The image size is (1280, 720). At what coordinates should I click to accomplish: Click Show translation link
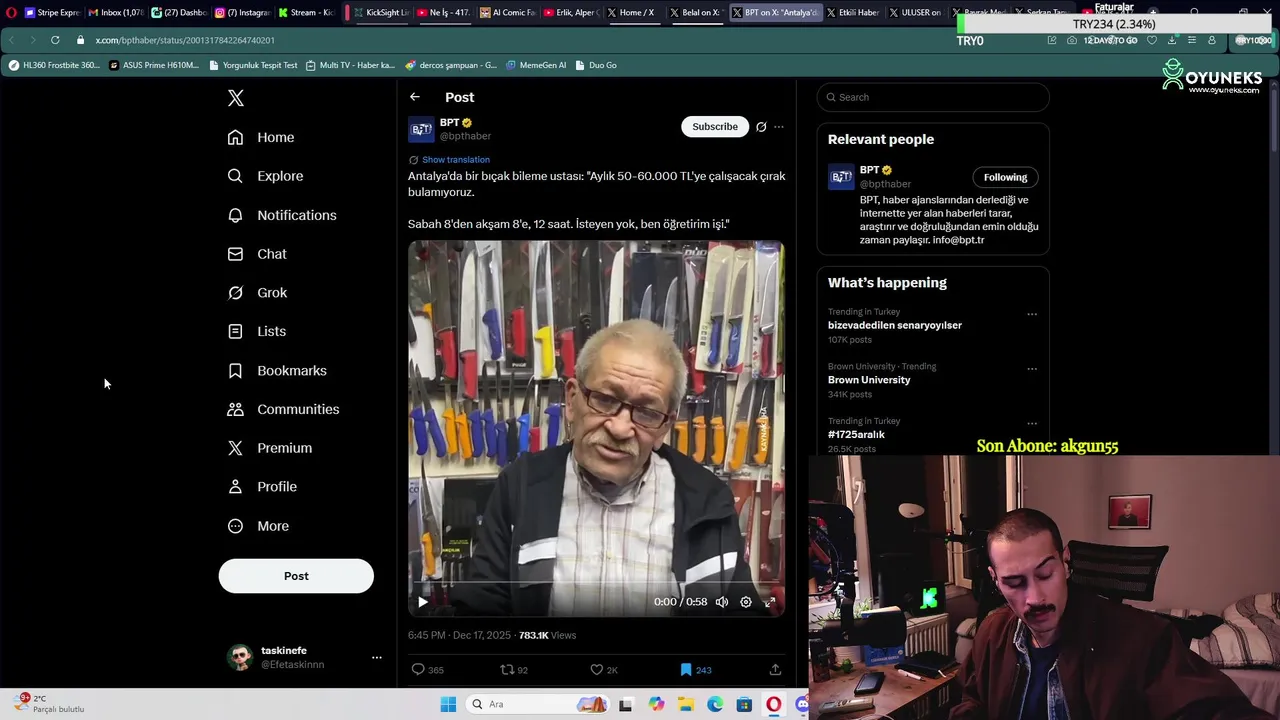click(456, 160)
